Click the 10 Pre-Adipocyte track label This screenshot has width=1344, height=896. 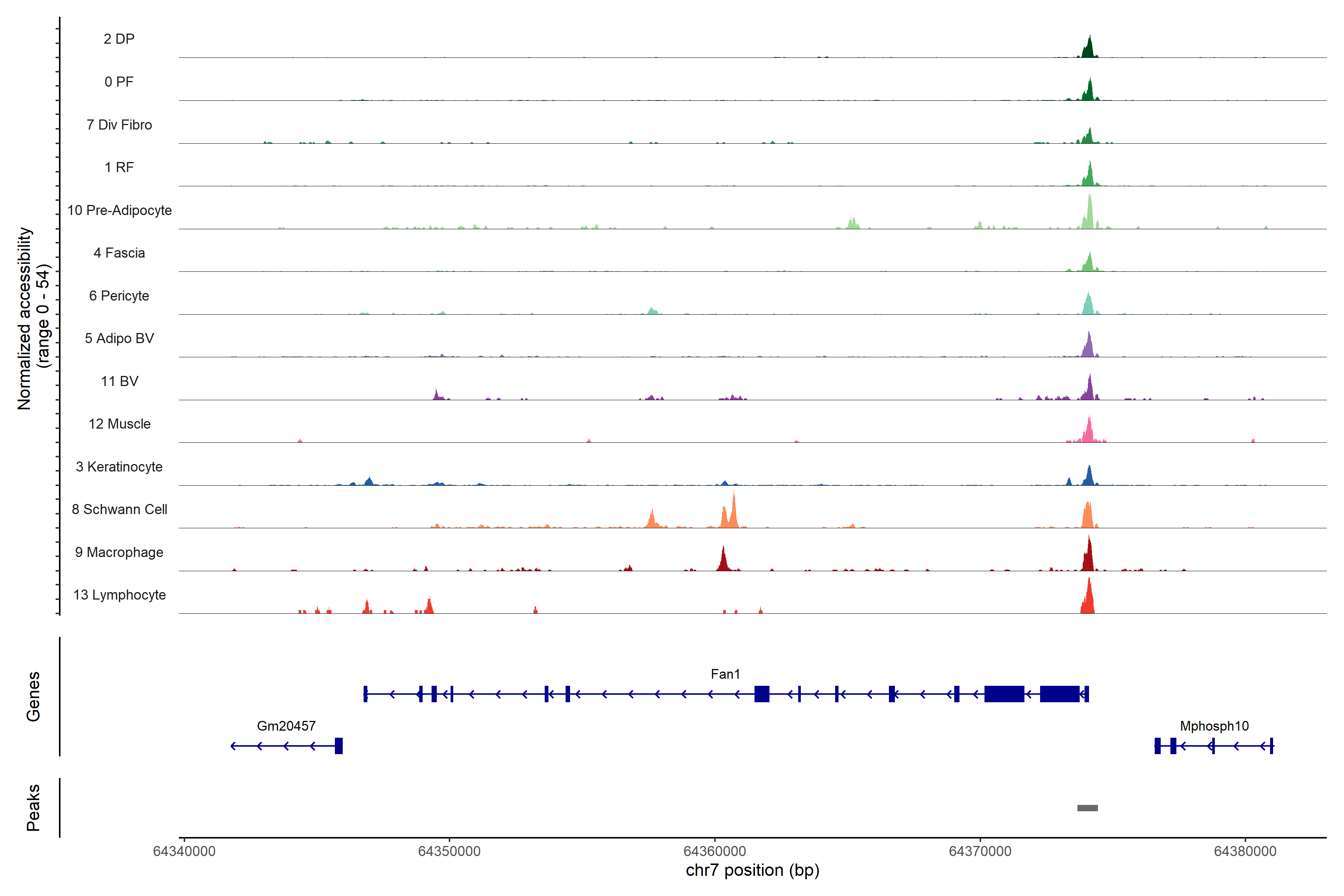[x=119, y=210]
